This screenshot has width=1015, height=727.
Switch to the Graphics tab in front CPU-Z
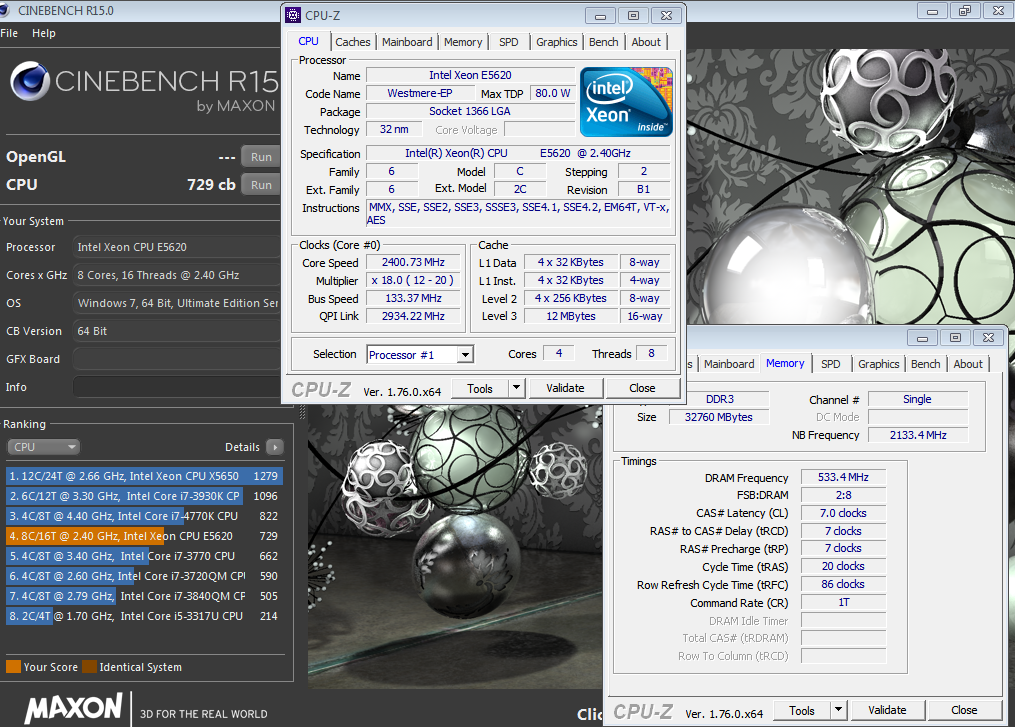[557, 42]
